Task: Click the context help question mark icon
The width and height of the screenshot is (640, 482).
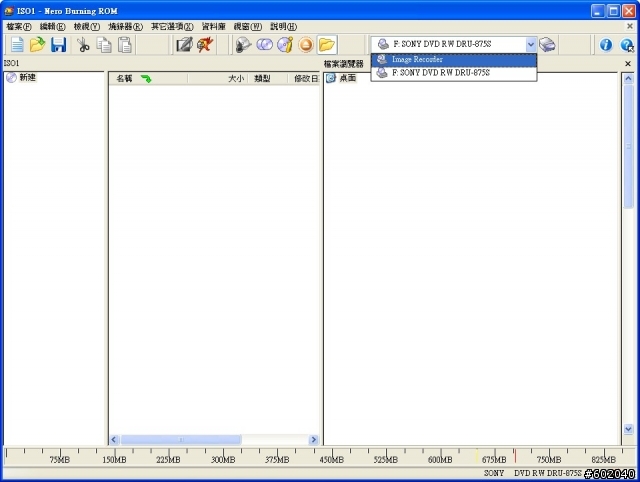Action: pos(627,45)
